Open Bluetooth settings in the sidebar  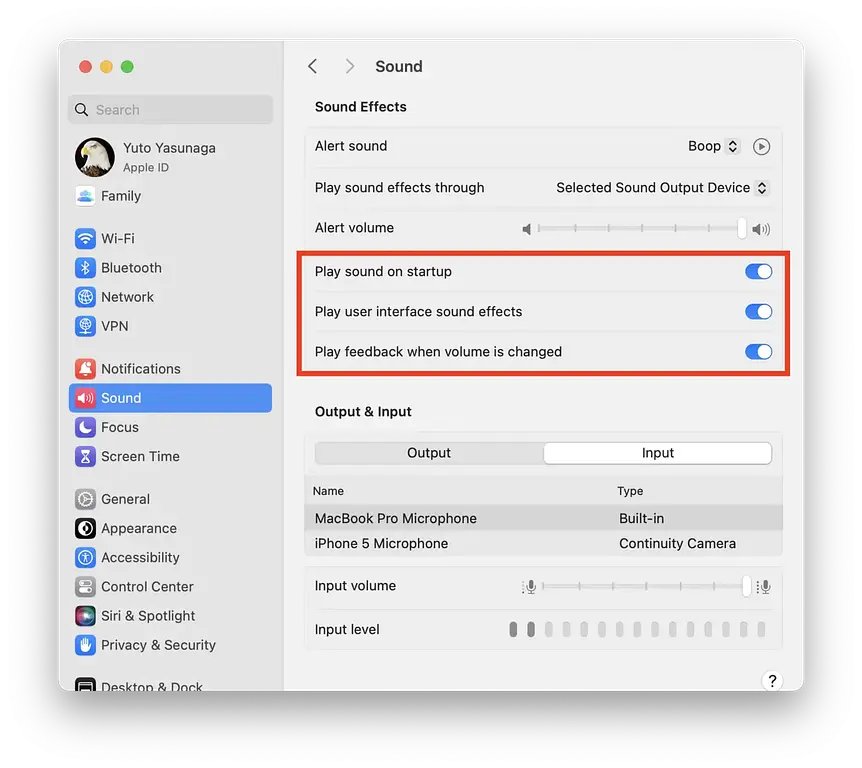(x=133, y=267)
